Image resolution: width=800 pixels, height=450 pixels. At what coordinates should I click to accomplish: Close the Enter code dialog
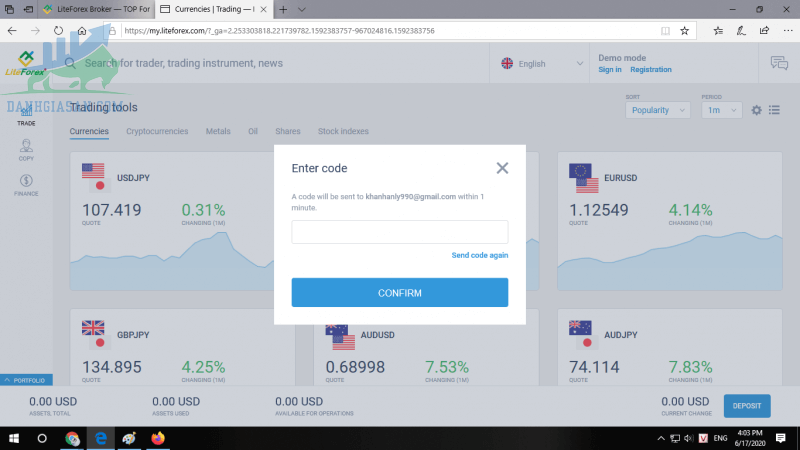(x=502, y=168)
